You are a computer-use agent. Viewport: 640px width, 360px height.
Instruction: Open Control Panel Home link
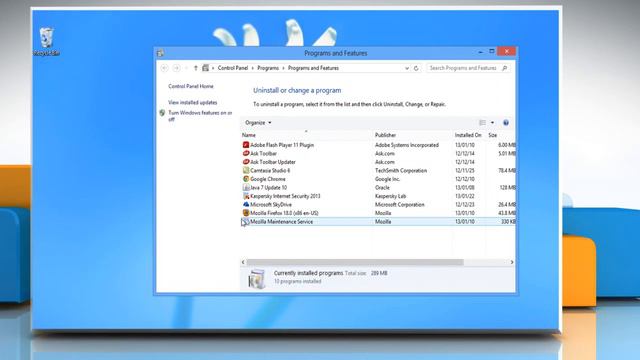pyautogui.click(x=191, y=87)
